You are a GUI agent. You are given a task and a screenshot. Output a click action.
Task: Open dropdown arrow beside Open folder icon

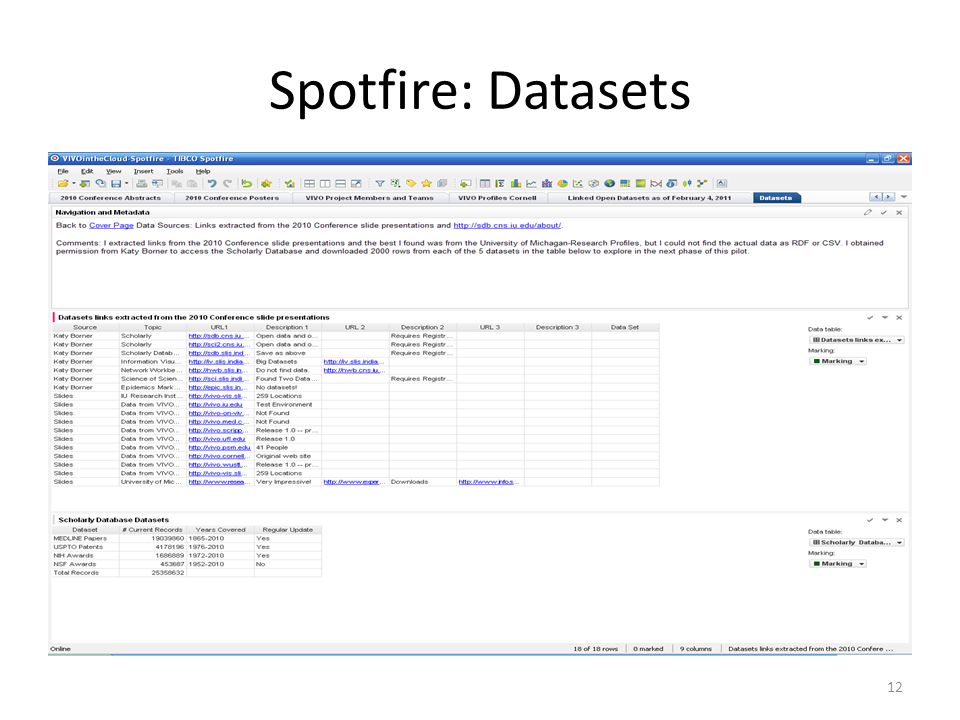[73, 184]
